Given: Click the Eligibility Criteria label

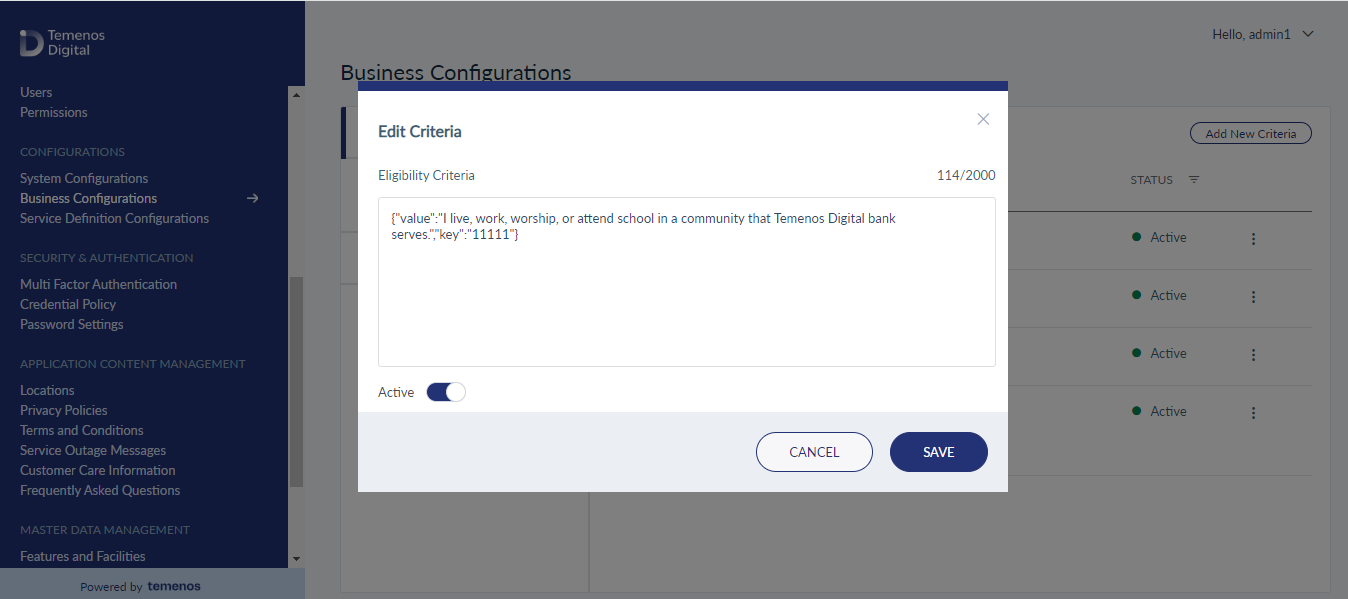Looking at the screenshot, I should click(426, 175).
